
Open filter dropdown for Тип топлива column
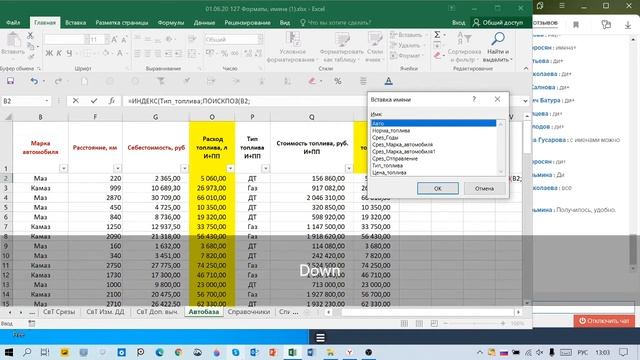click(265, 168)
